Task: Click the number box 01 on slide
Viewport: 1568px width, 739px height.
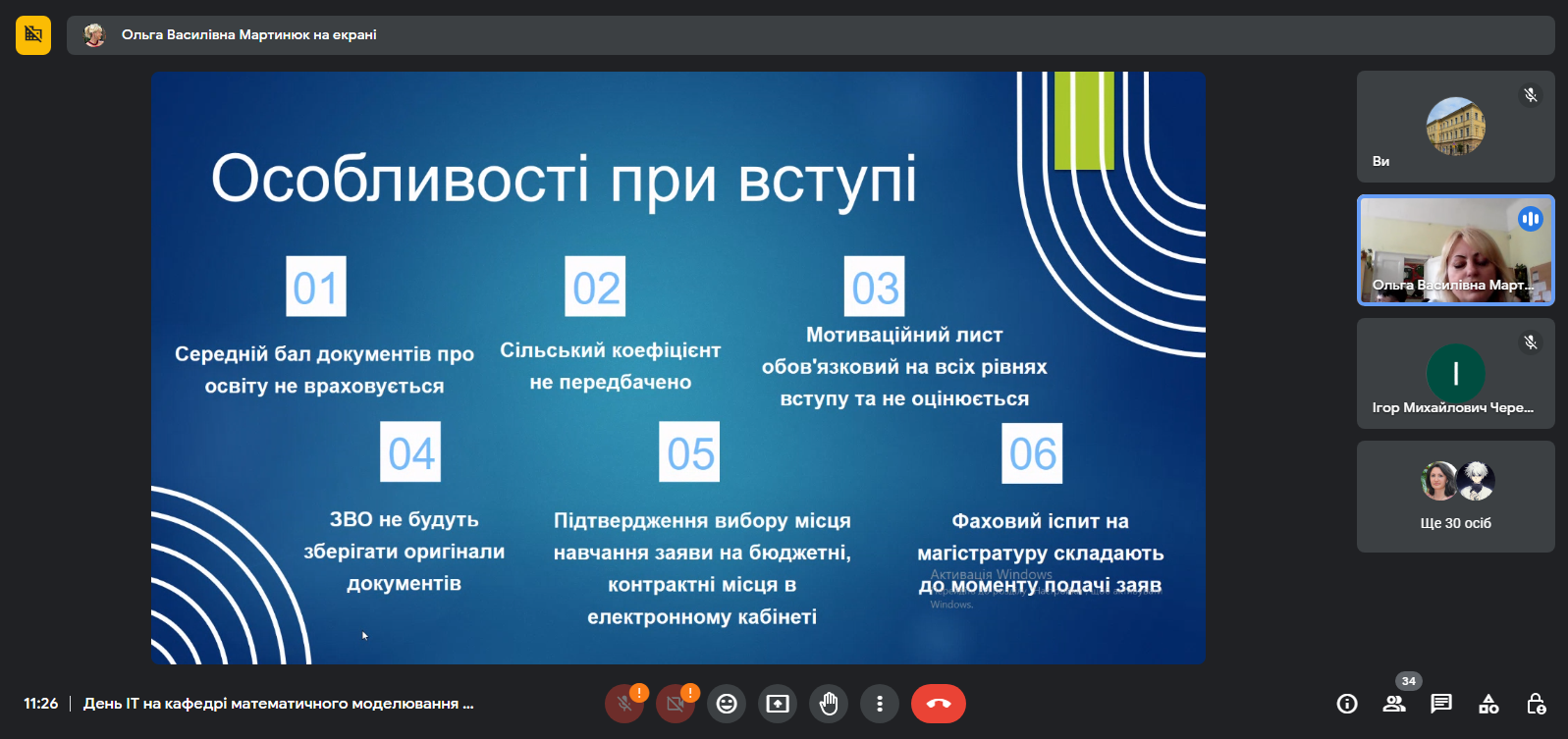Action: 316,287
